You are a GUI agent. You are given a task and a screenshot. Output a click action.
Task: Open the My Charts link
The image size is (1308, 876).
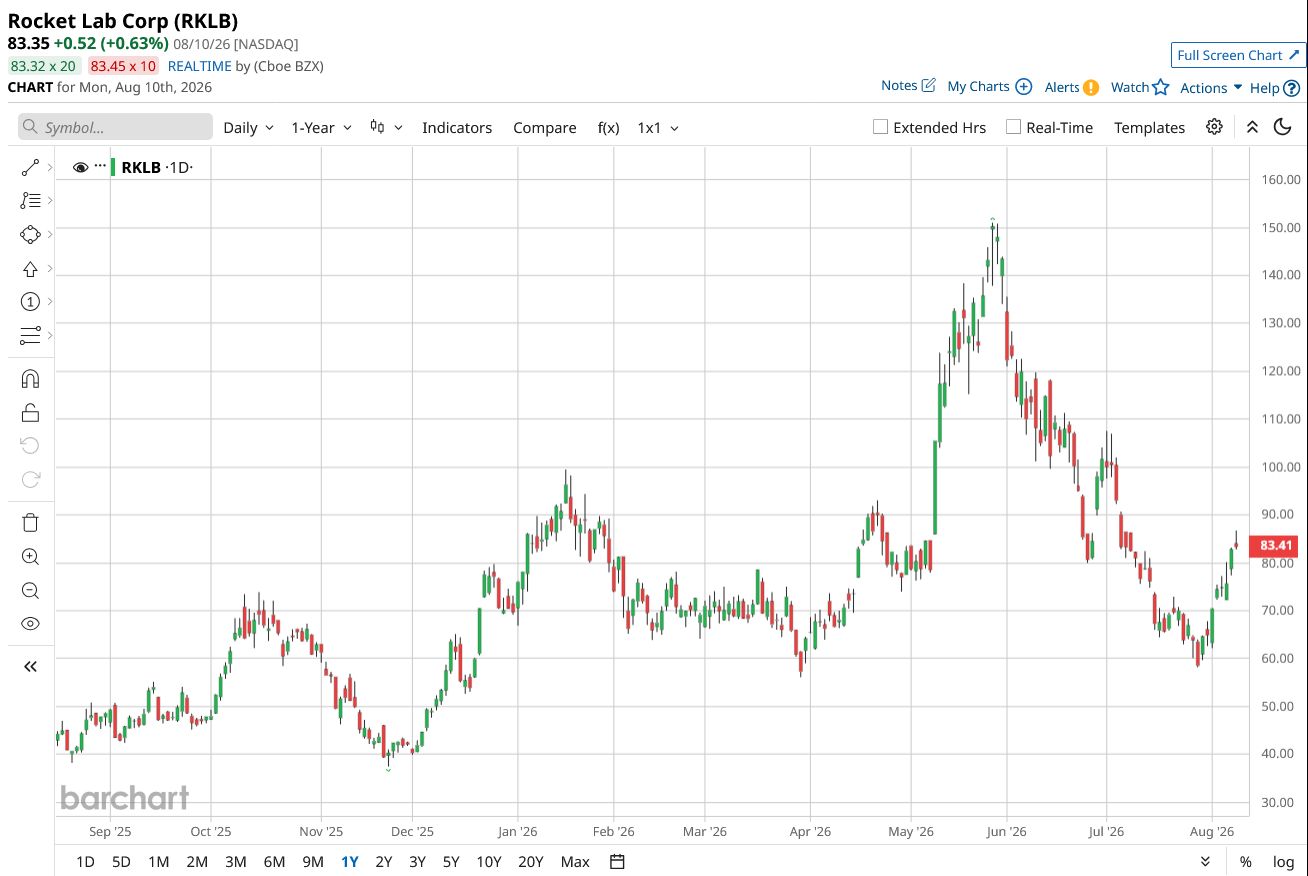(x=978, y=87)
